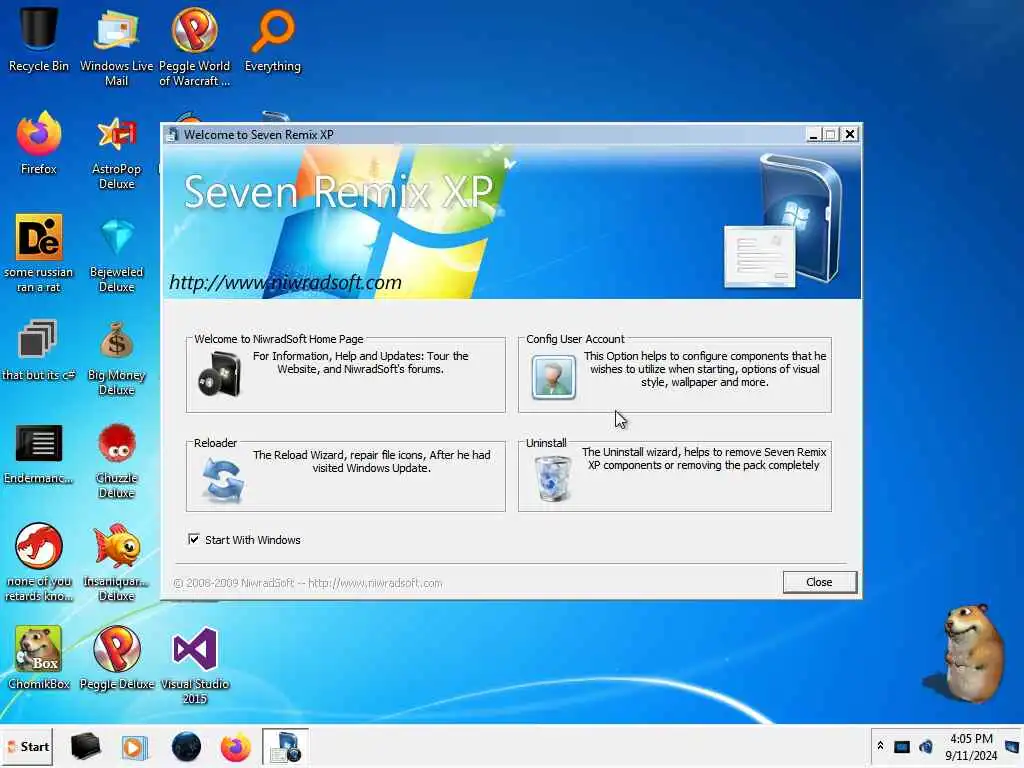Screen dimensions: 1024x768
Task: Open the clock showing 4:05 PM
Action: [x=971, y=747]
